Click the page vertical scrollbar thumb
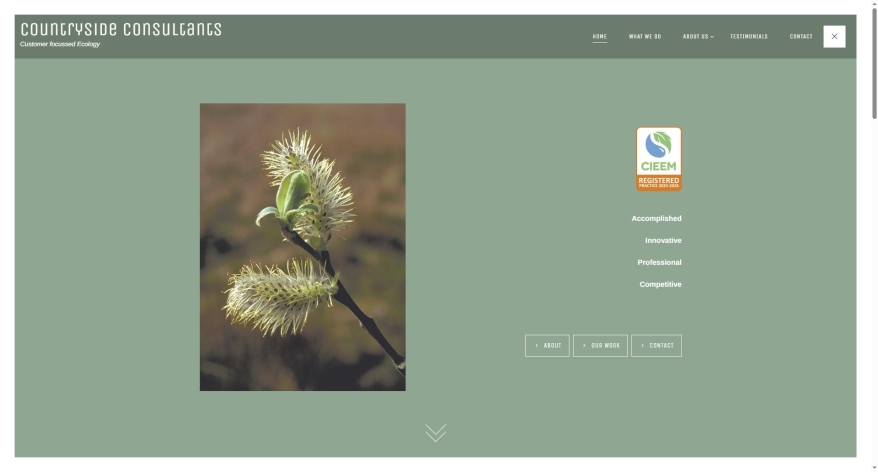The height and width of the screenshot is (472, 878). click(874, 62)
